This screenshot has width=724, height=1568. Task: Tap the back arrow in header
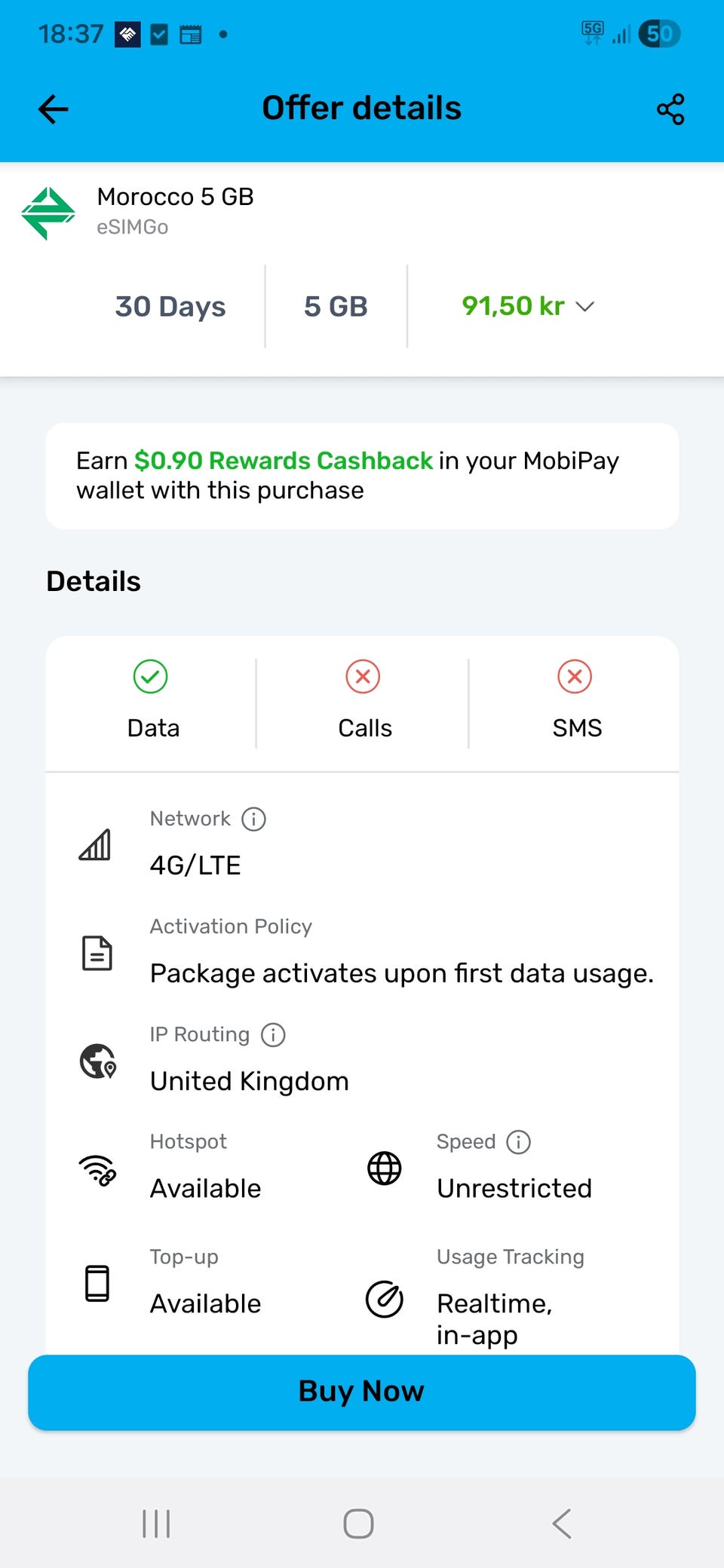pyautogui.click(x=54, y=109)
